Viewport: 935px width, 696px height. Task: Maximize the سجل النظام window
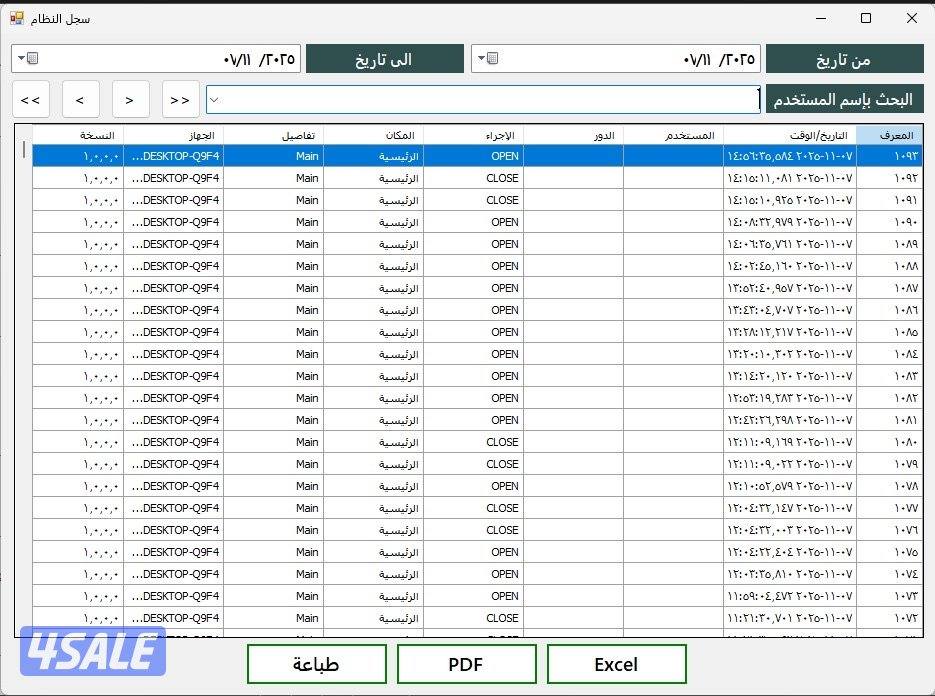[x=866, y=18]
